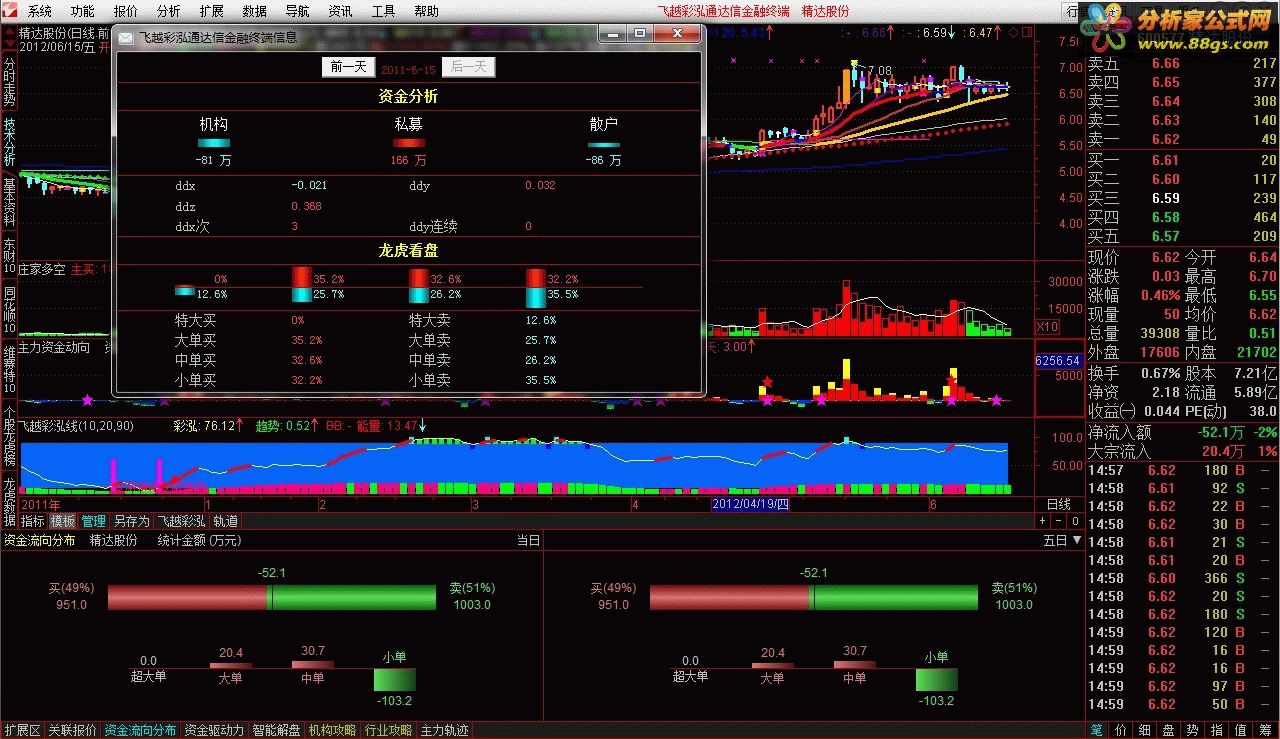Click the 管理 tab
1280x739 pixels.
(x=94, y=521)
